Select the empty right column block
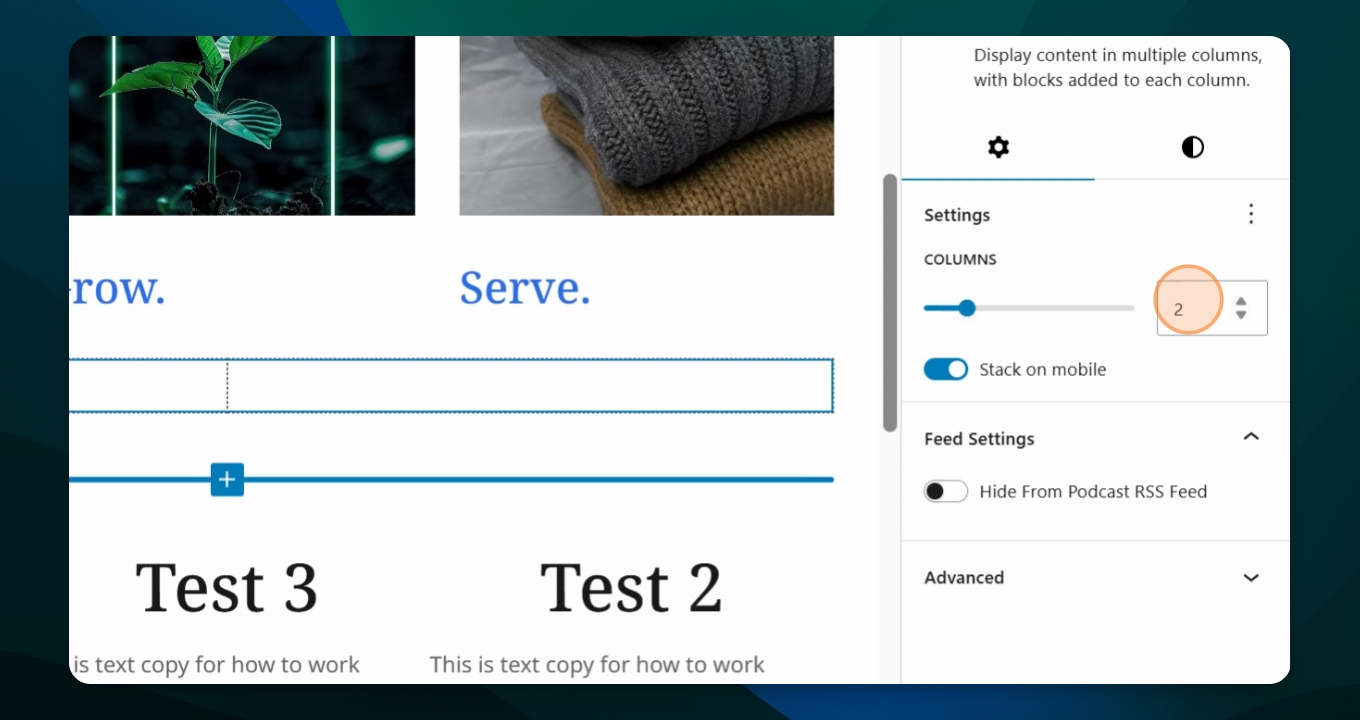This screenshot has width=1360, height=720. click(530, 385)
